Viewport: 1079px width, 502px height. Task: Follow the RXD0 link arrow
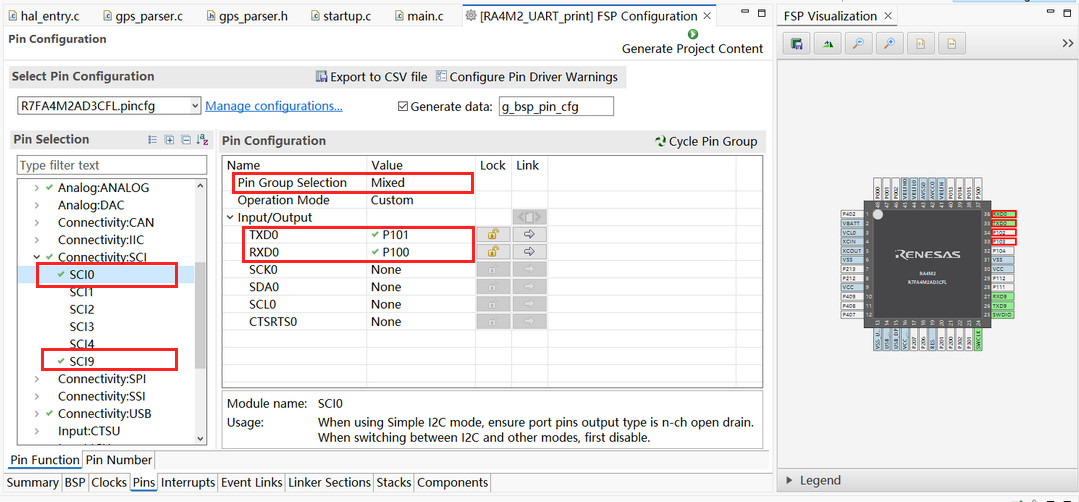529,252
